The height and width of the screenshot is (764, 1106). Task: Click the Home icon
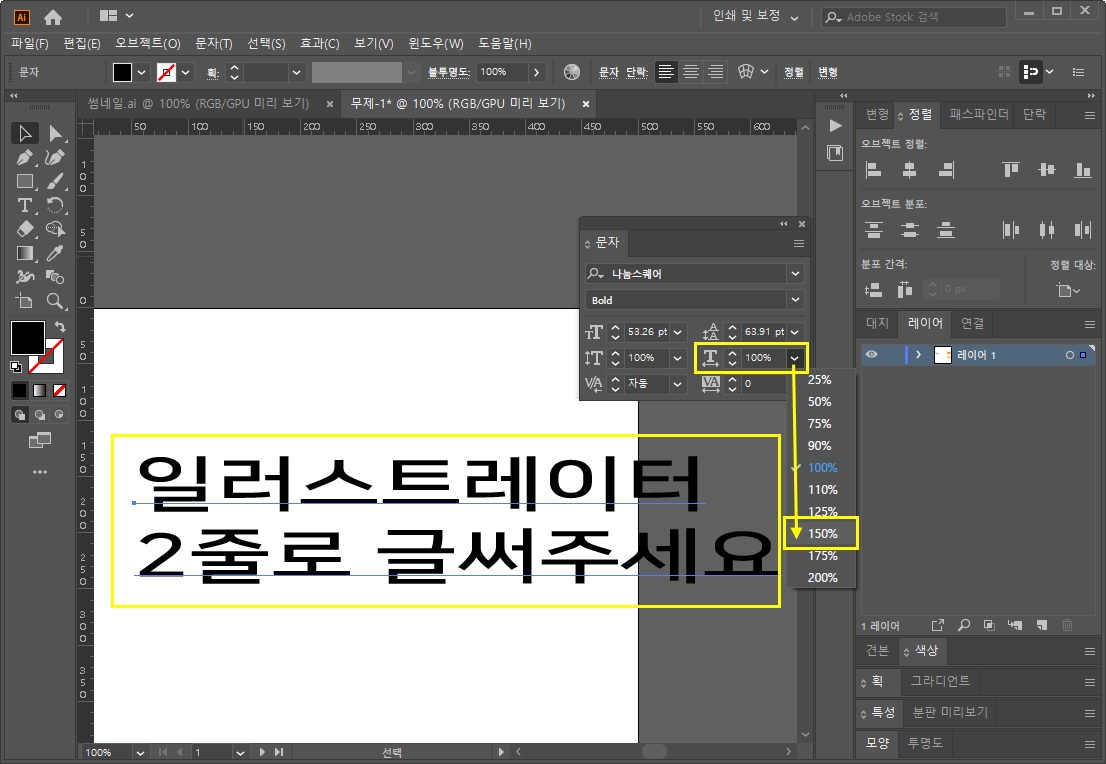[53, 16]
